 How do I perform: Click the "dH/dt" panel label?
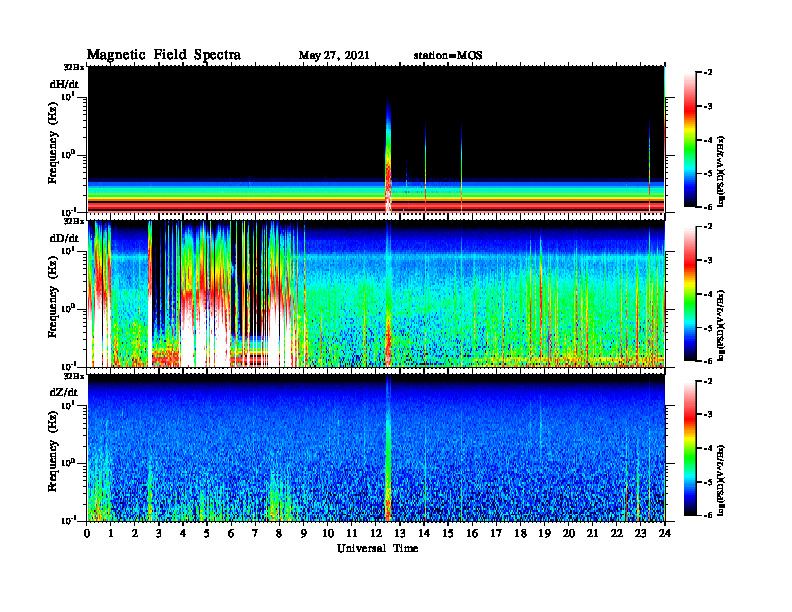click(x=64, y=84)
